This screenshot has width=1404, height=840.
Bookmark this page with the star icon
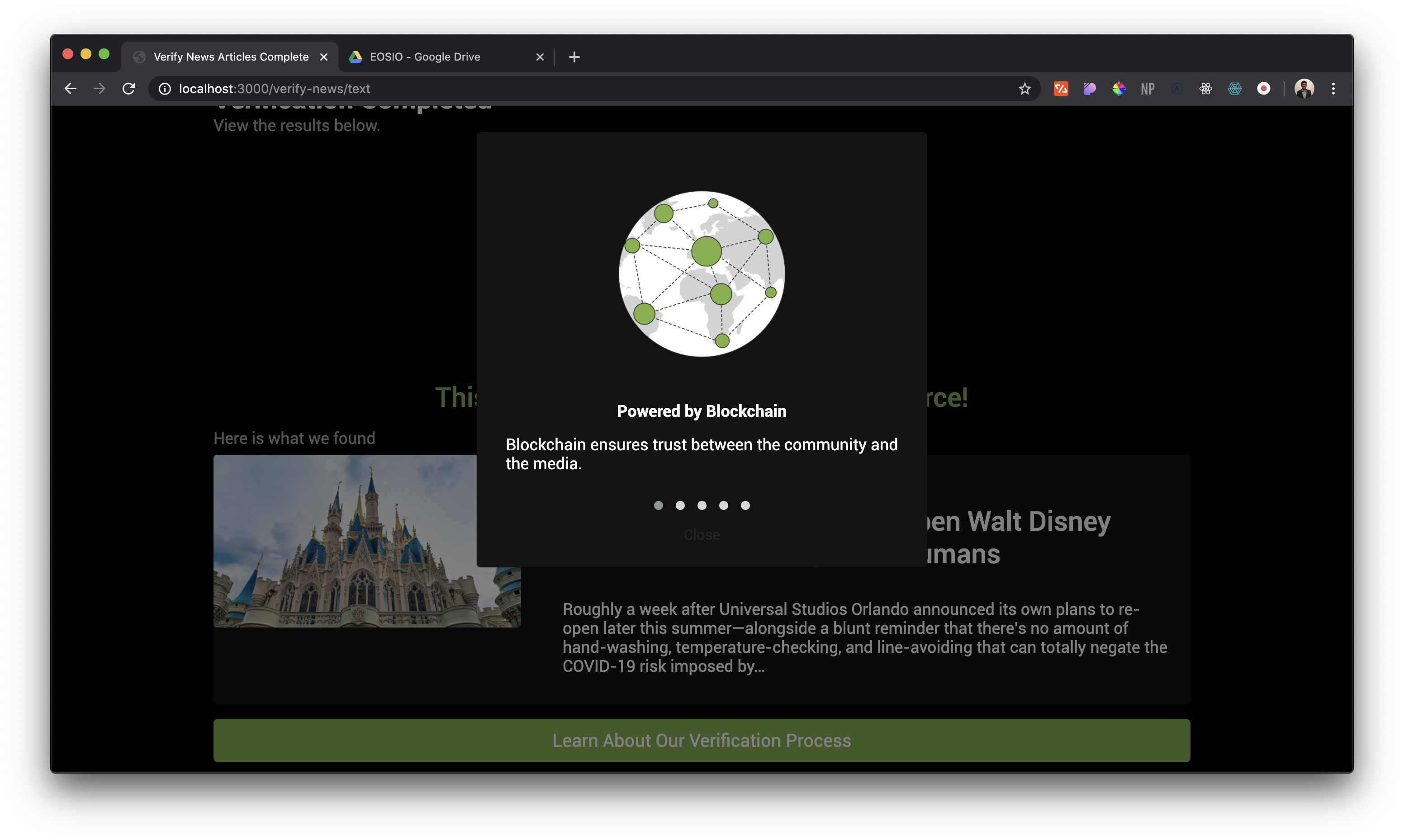coord(1024,89)
